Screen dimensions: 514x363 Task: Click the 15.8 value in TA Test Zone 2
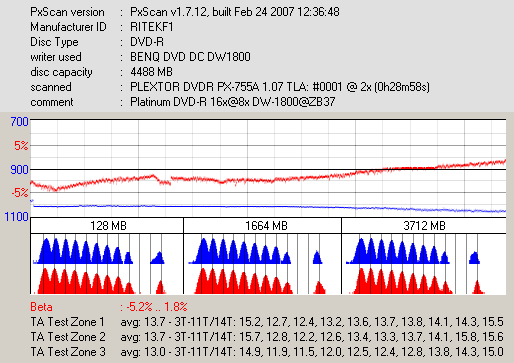466,337
